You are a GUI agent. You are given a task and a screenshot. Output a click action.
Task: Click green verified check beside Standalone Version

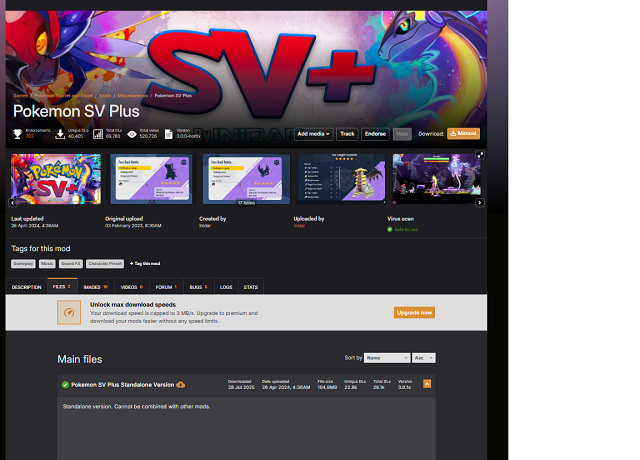[x=65, y=384]
